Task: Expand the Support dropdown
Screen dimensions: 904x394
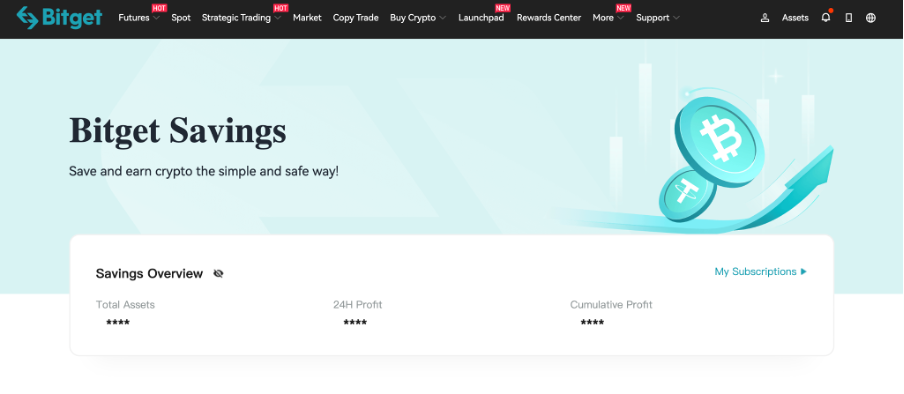Action: 658,18
